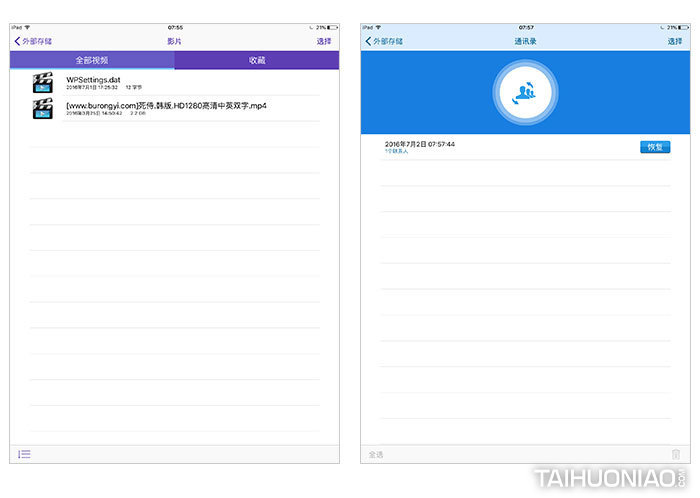The height and width of the screenshot is (498, 700).
Task: Tap the 影片 title in navigation bar
Action: (x=175, y=41)
